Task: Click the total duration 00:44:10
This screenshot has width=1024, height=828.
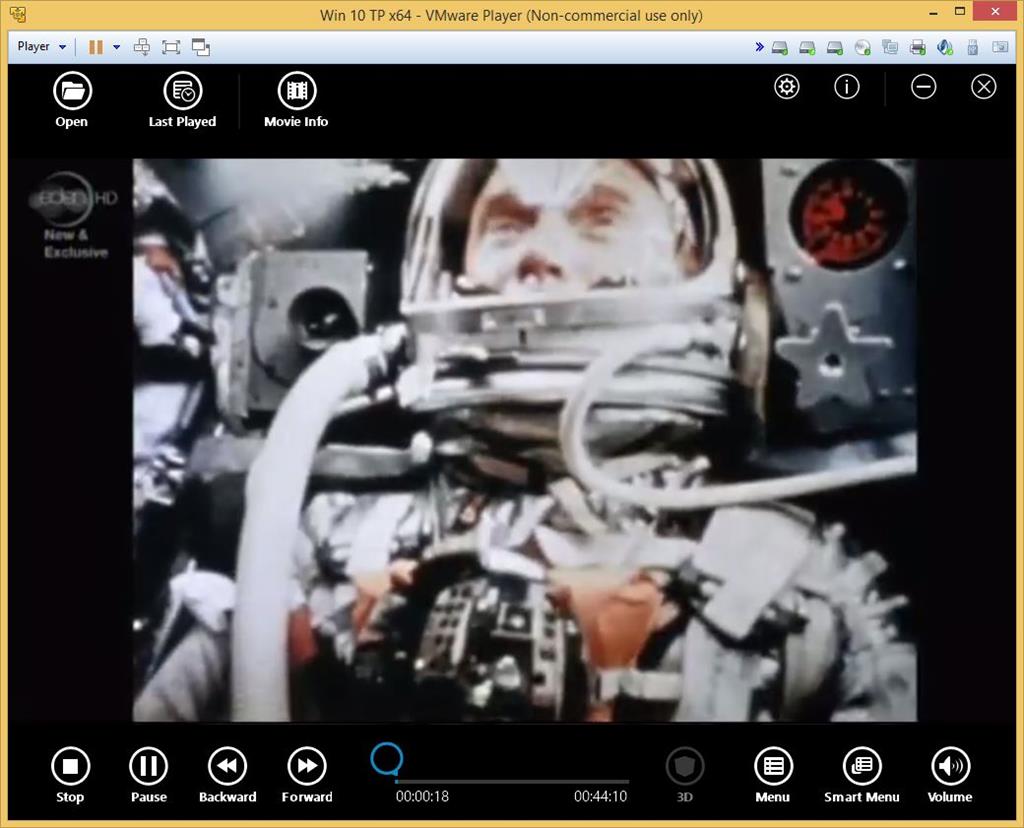Action: click(x=600, y=797)
